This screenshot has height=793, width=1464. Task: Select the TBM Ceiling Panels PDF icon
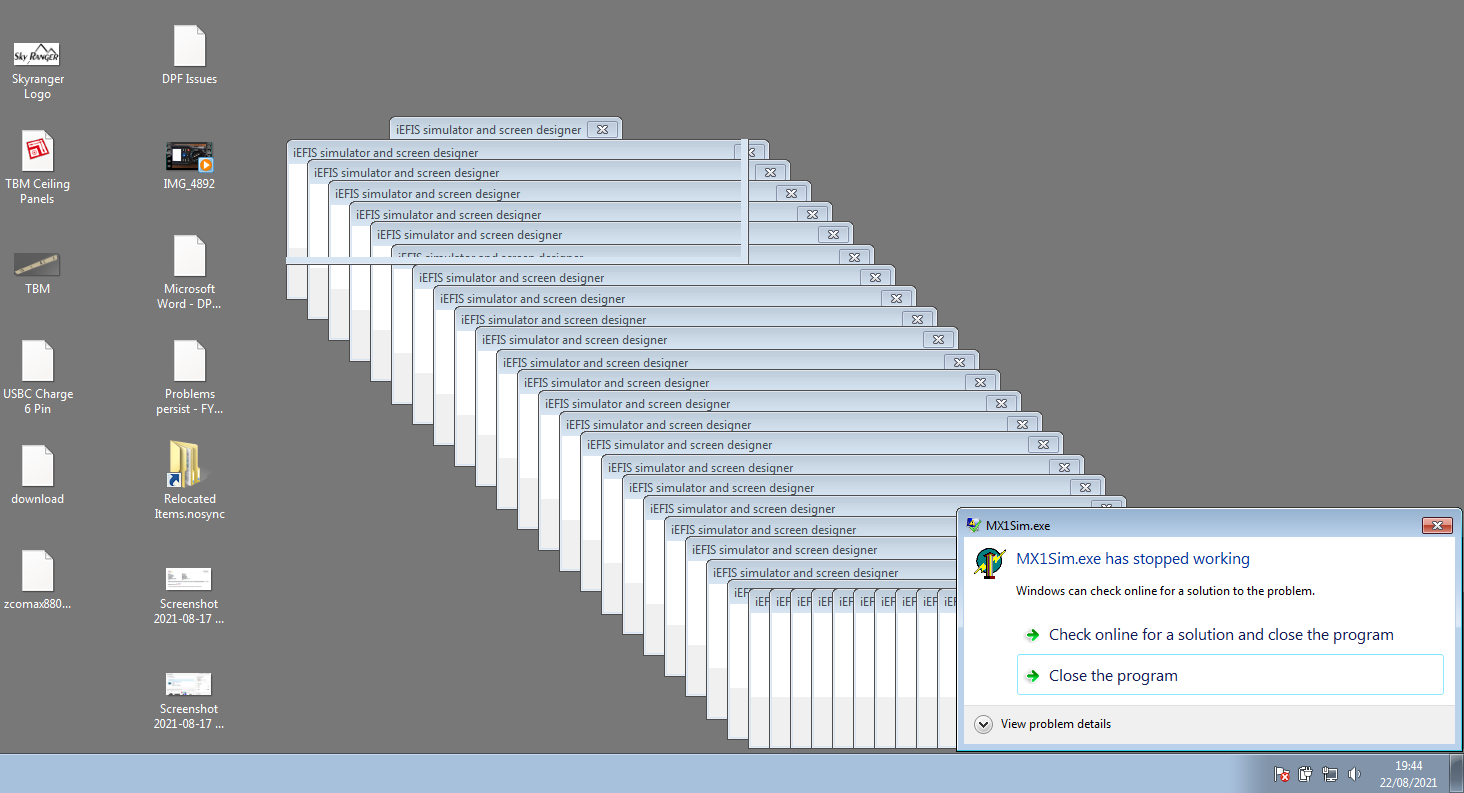[x=37, y=167]
